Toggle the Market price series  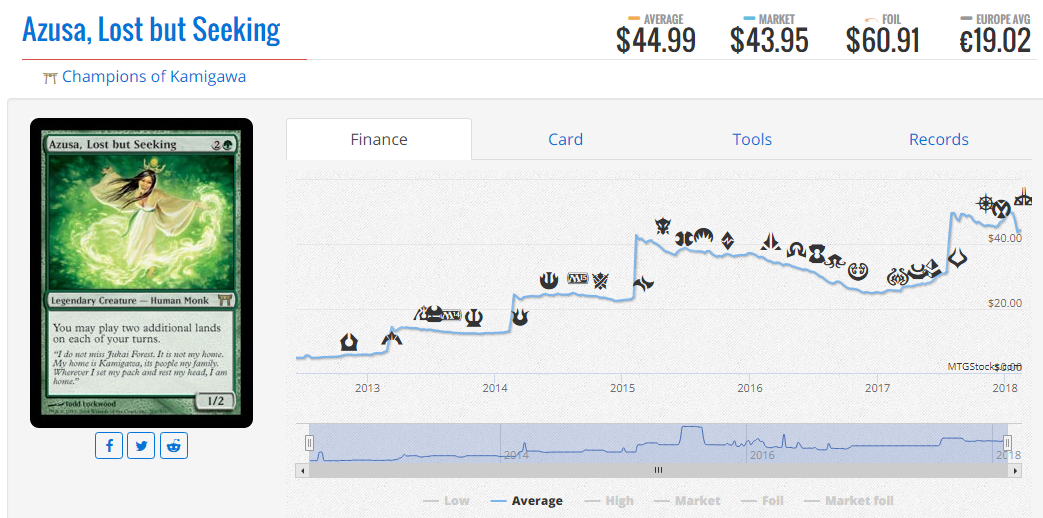point(686,501)
